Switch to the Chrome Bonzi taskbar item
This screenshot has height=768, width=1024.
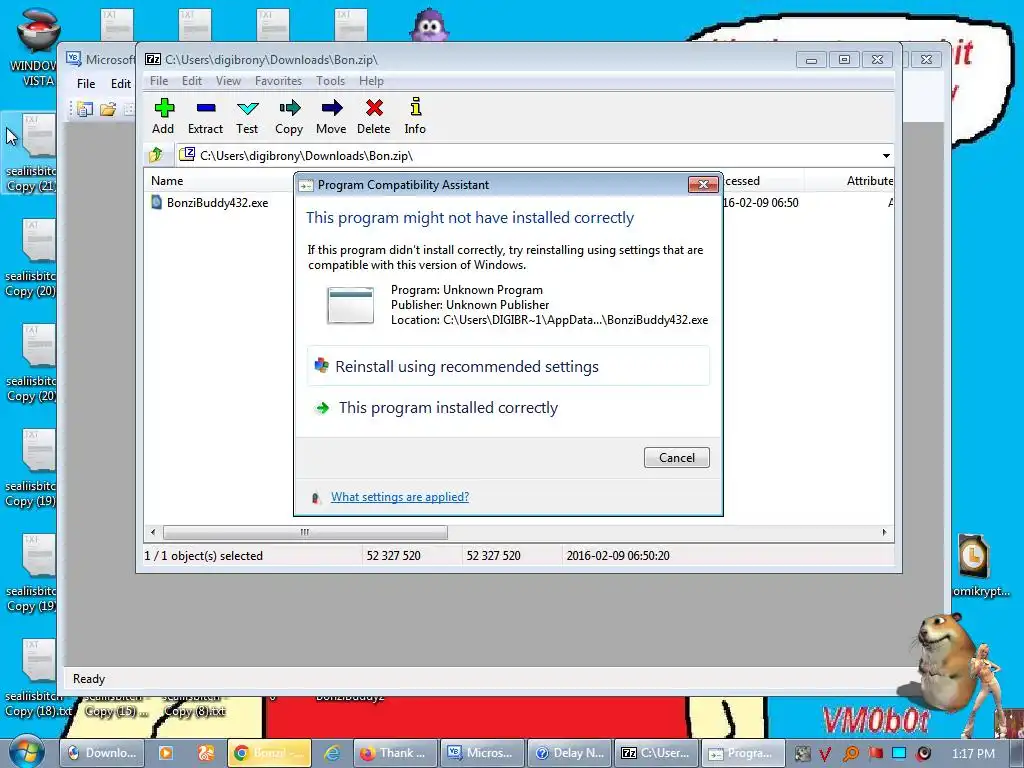click(x=268, y=753)
